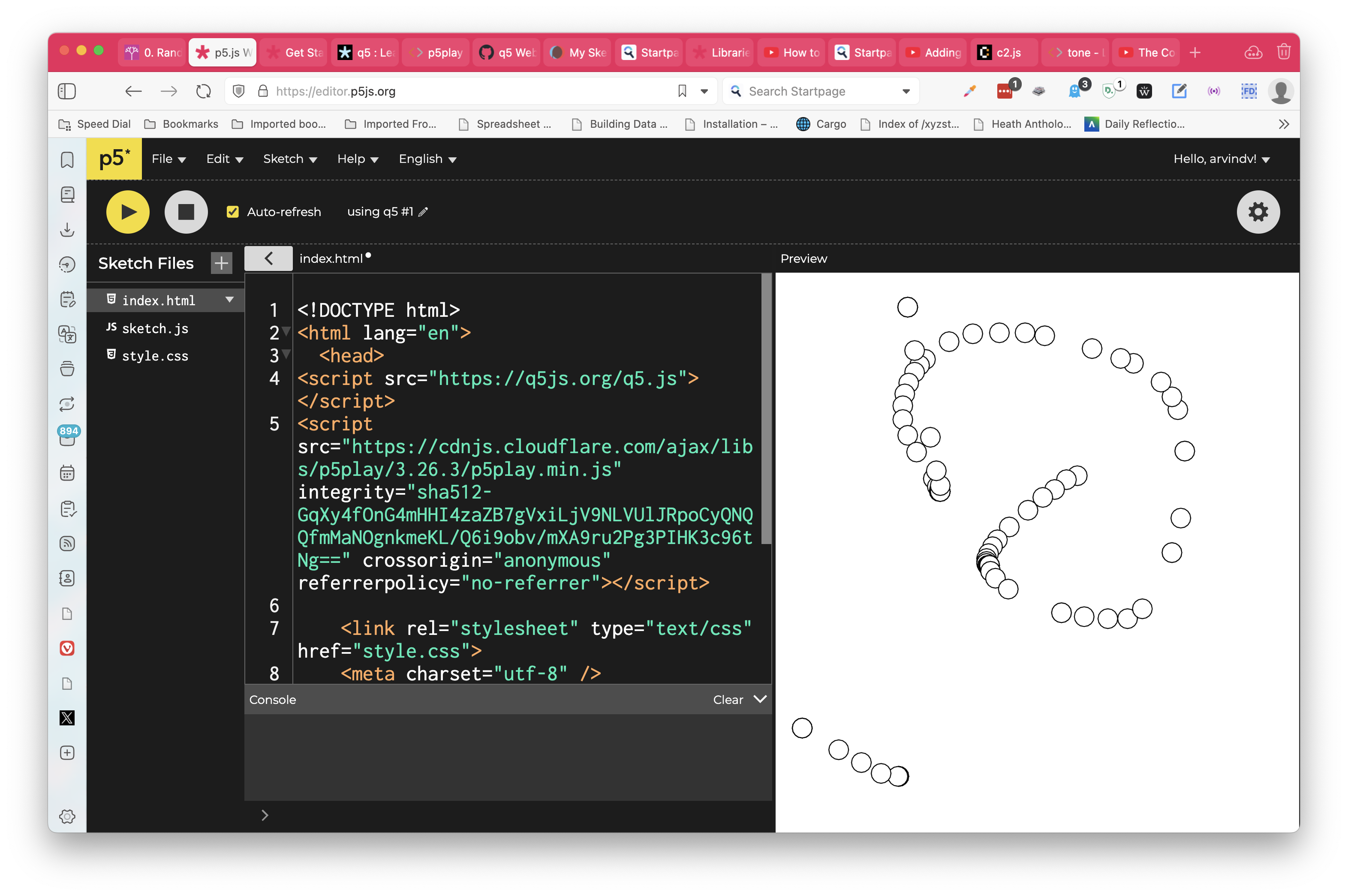The image size is (1348, 896).
Task: Open the Contacts panel in the sidebar
Action: pyautogui.click(x=67, y=578)
